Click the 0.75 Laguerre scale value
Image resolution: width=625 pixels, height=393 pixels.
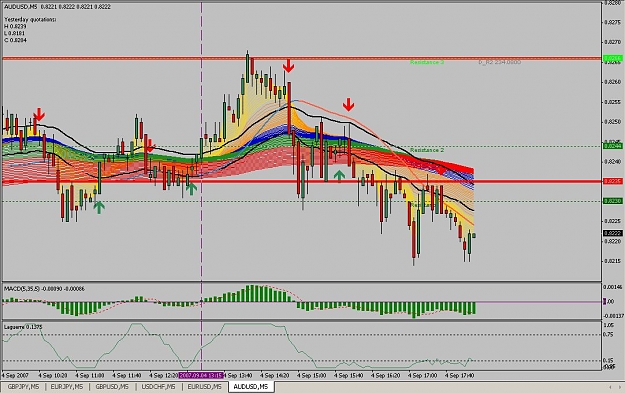tap(609, 335)
